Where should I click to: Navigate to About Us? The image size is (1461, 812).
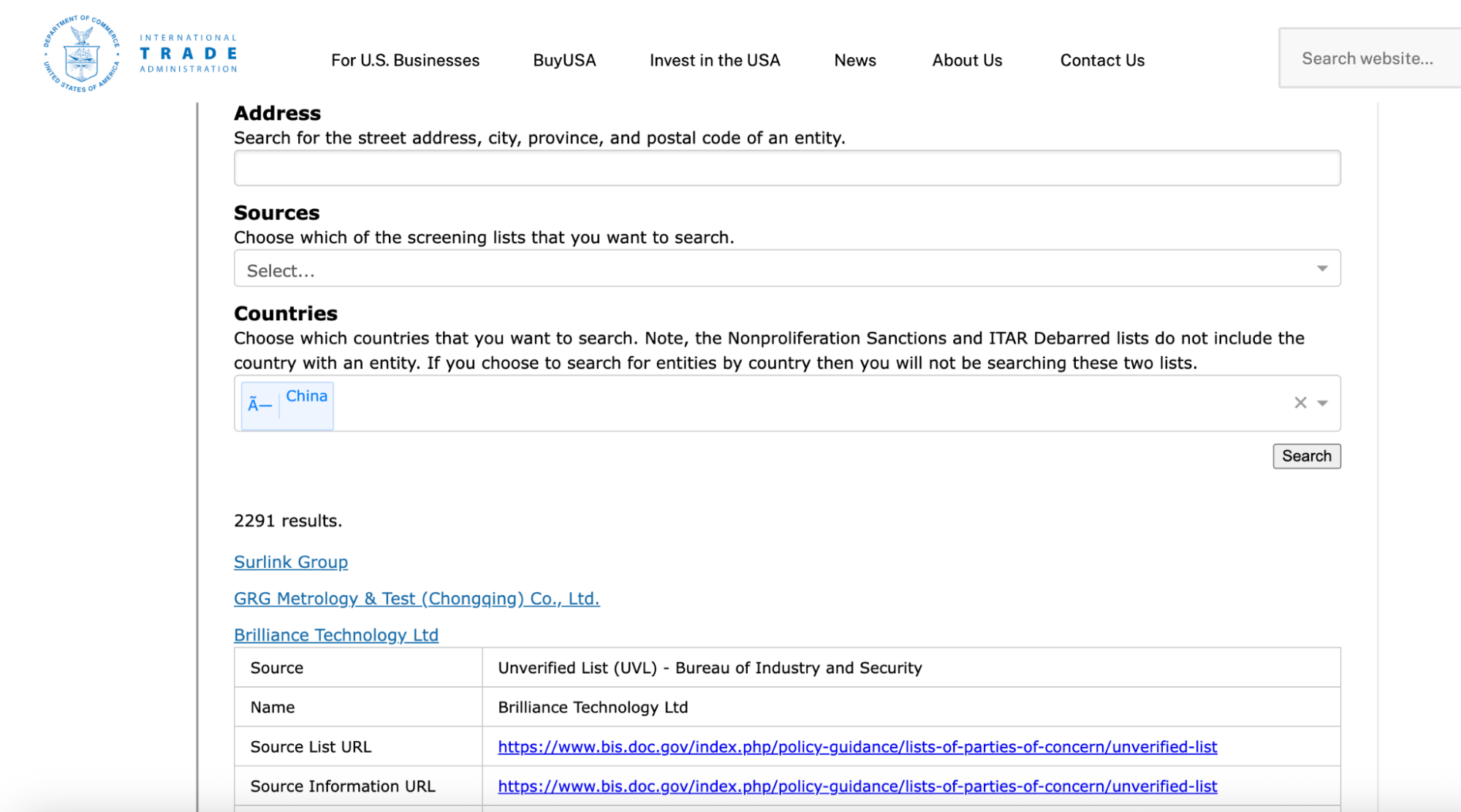coord(966,61)
